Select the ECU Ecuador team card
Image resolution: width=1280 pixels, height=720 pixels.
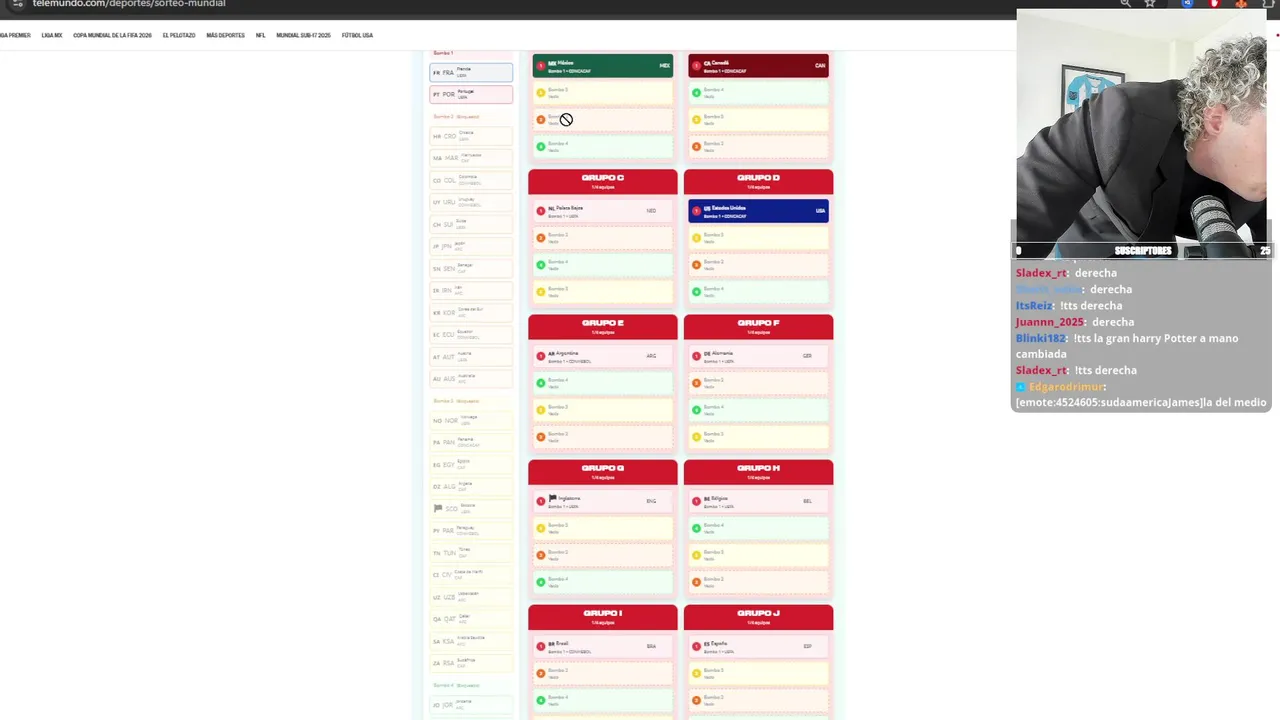471,335
